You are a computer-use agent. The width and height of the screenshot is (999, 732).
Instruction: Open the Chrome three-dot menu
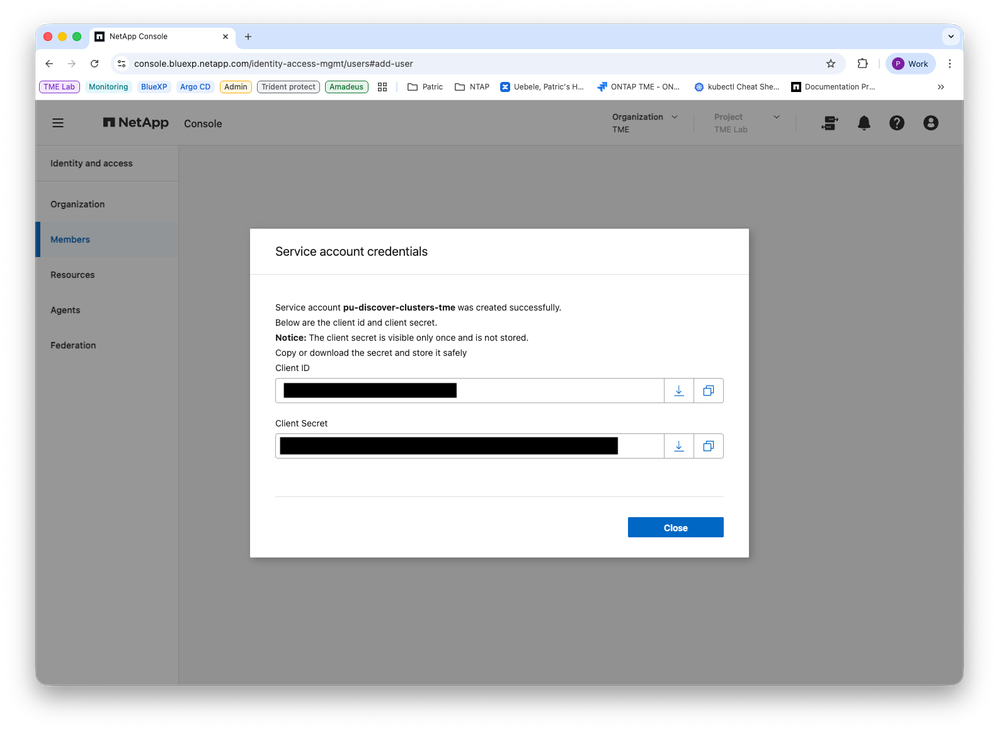[949, 64]
